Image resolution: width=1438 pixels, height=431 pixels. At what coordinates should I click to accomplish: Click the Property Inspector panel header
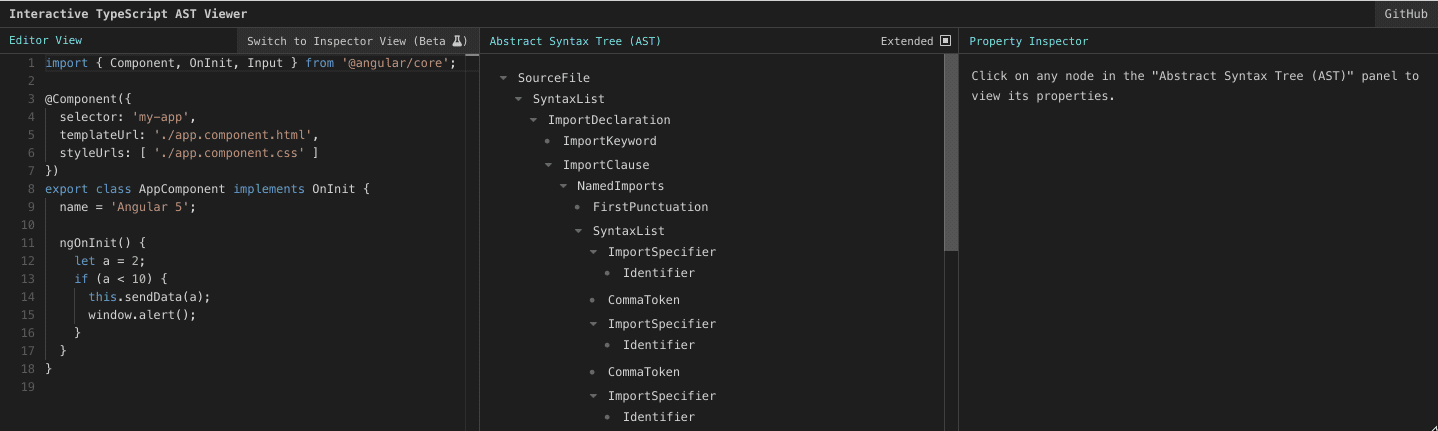(x=1028, y=41)
